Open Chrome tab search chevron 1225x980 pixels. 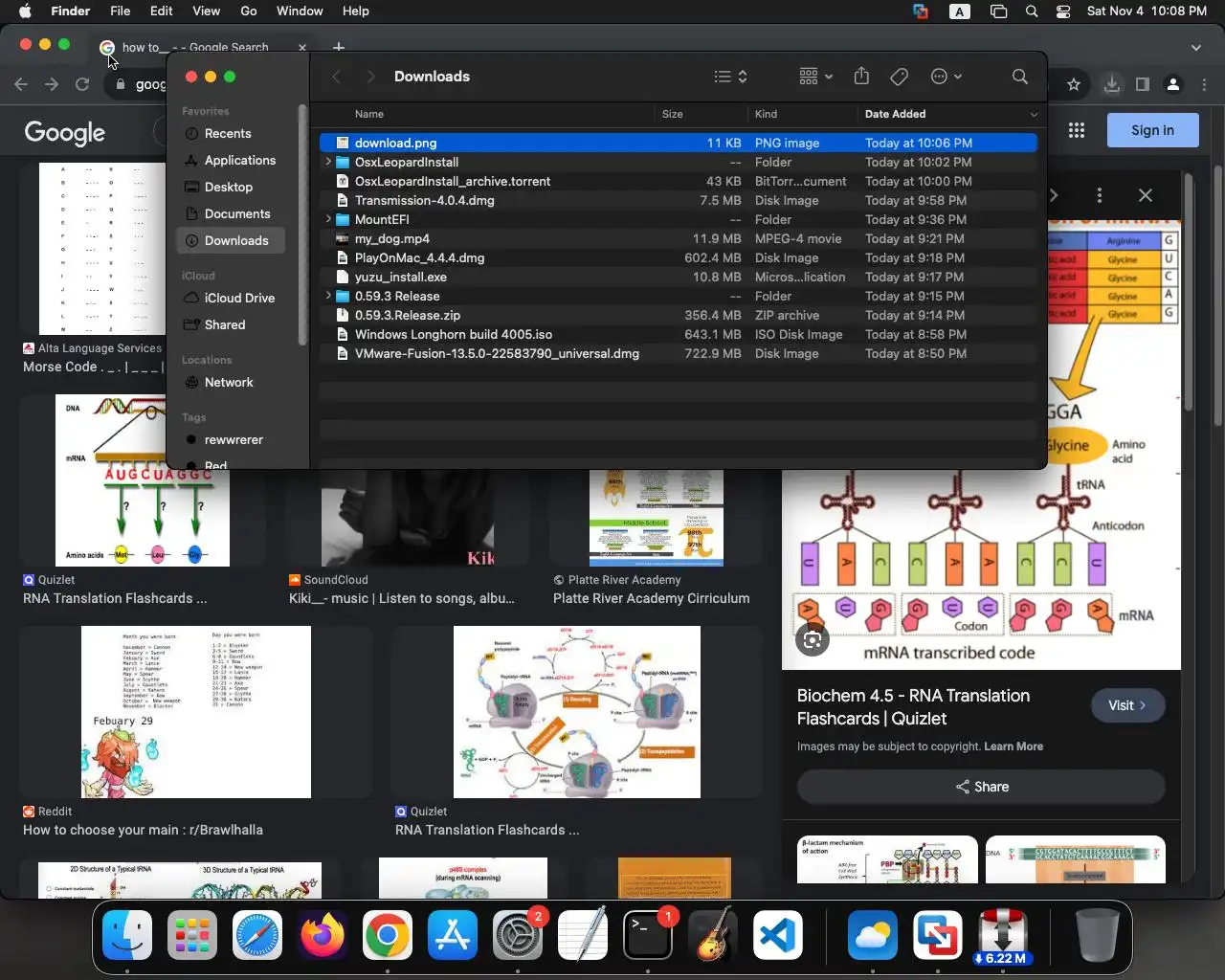[1196, 47]
